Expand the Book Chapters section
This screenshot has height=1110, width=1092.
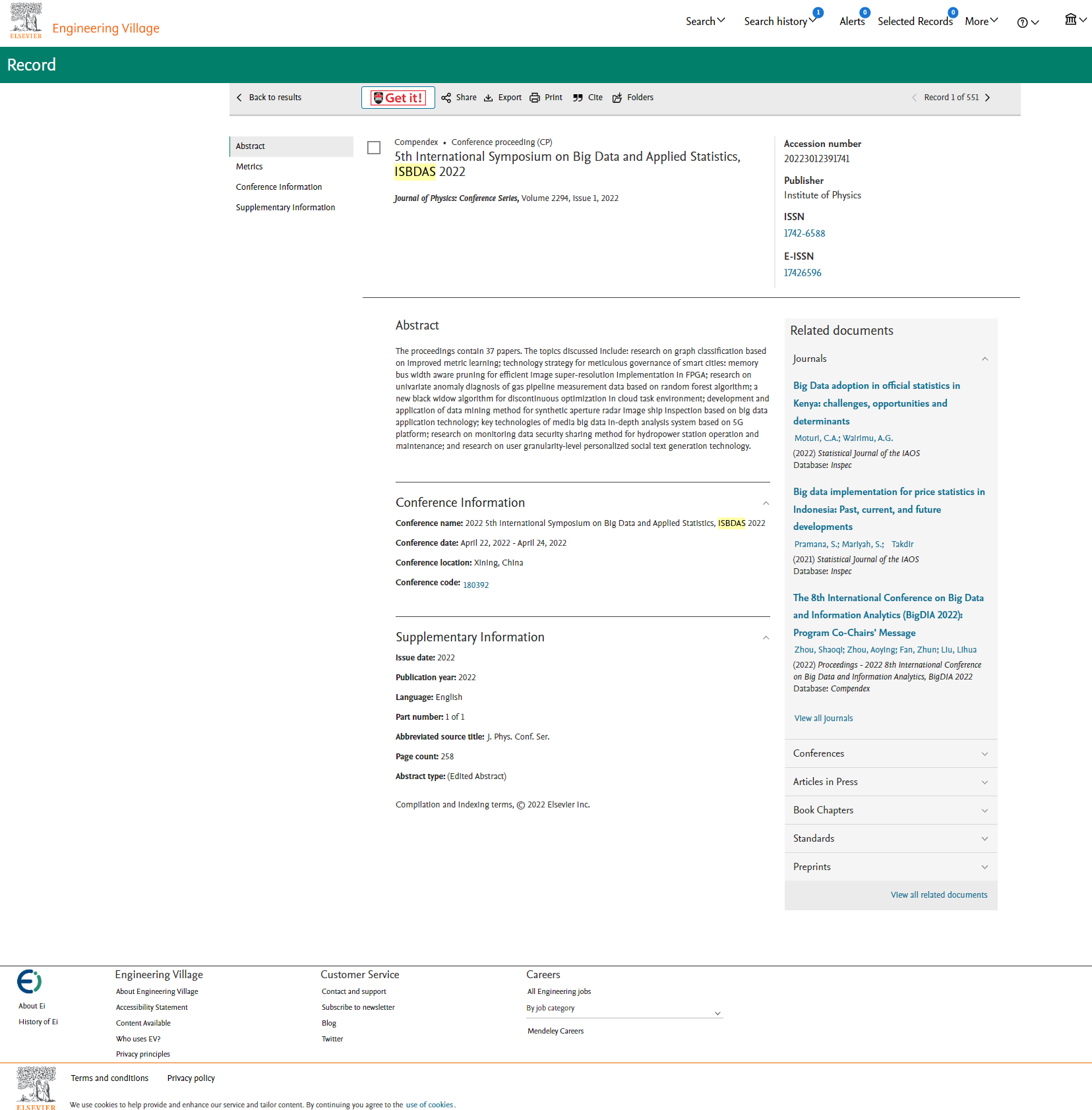click(x=891, y=810)
